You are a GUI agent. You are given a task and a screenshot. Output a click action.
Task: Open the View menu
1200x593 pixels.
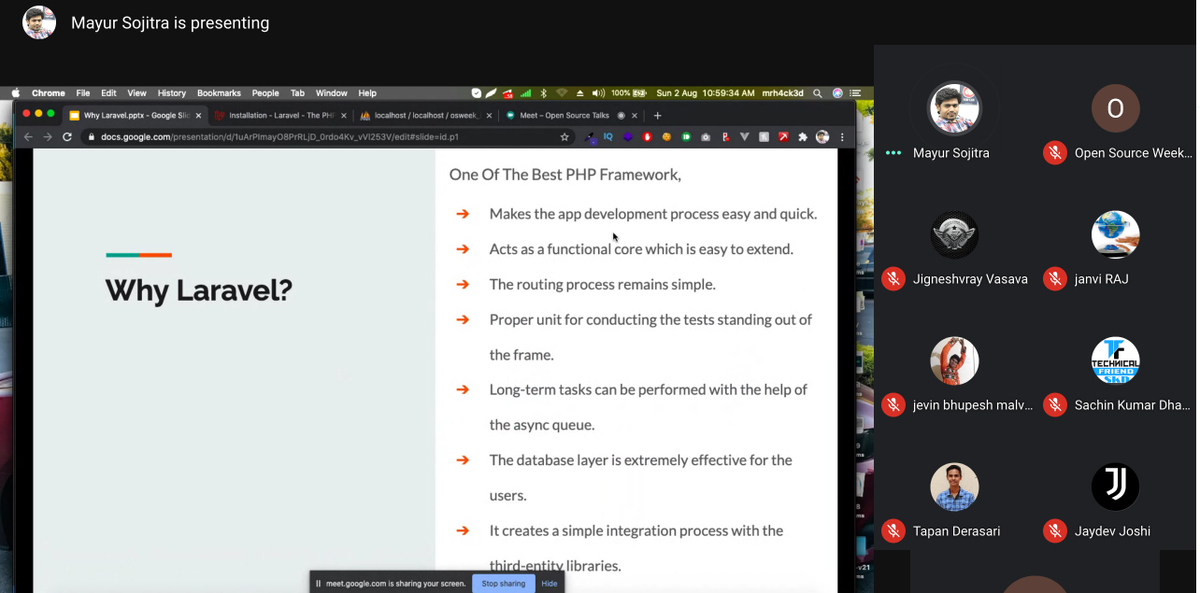137,93
